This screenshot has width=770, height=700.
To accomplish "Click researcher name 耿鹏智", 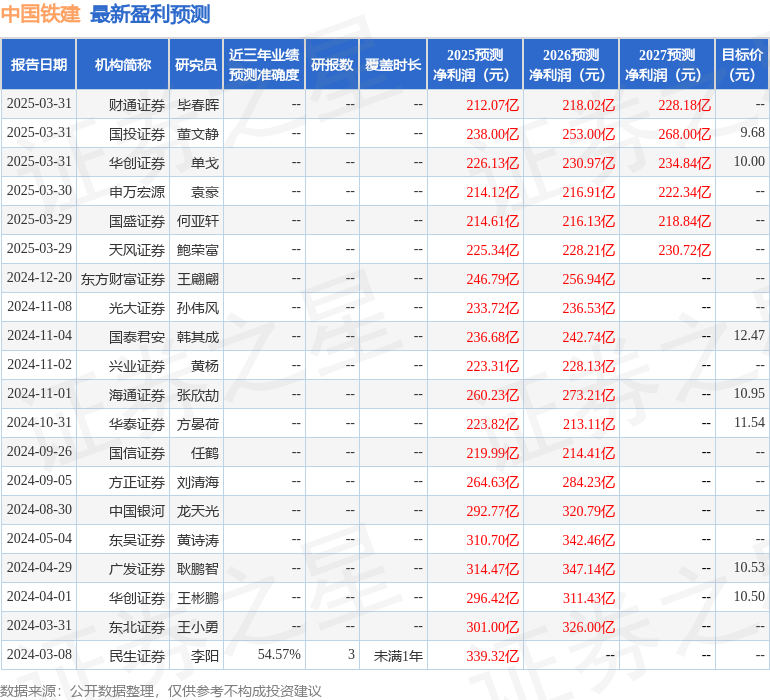I will [198, 568].
